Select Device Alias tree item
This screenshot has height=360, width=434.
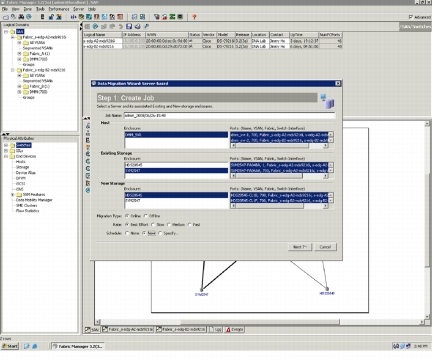(26, 173)
